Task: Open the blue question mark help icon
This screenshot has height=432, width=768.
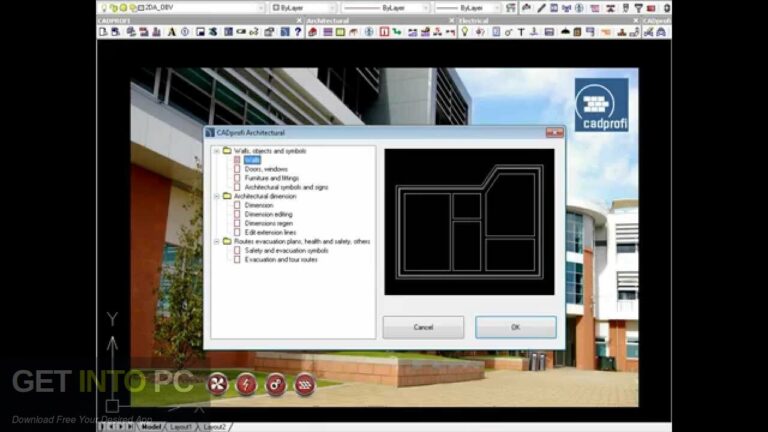Action: 298,32
